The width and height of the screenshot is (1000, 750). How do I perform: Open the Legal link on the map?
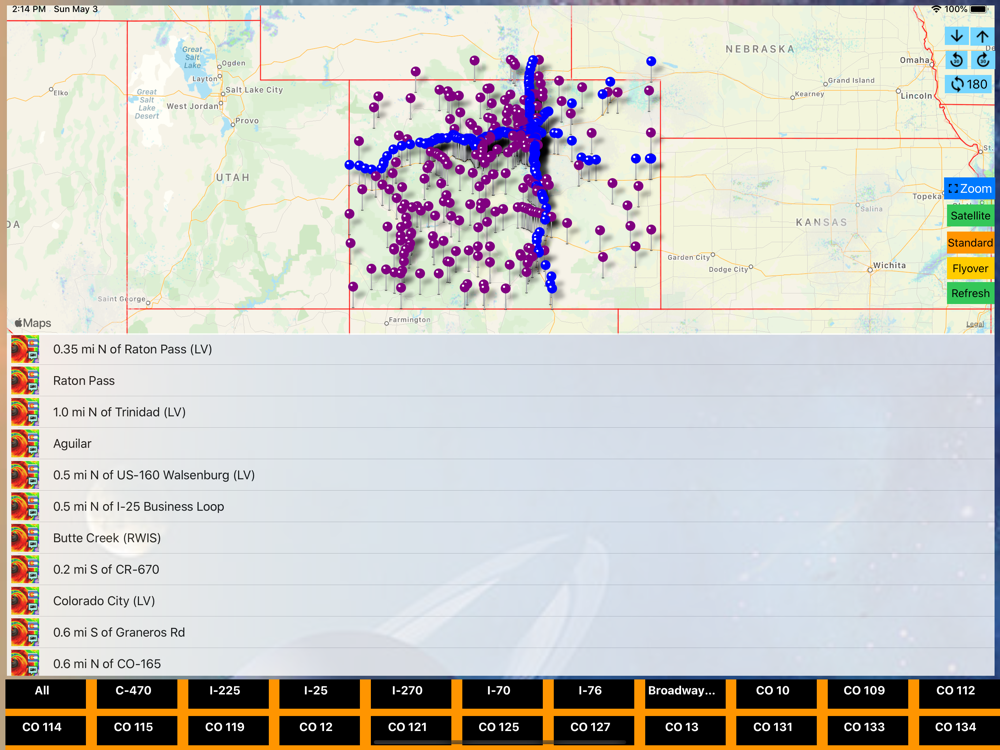(975, 324)
